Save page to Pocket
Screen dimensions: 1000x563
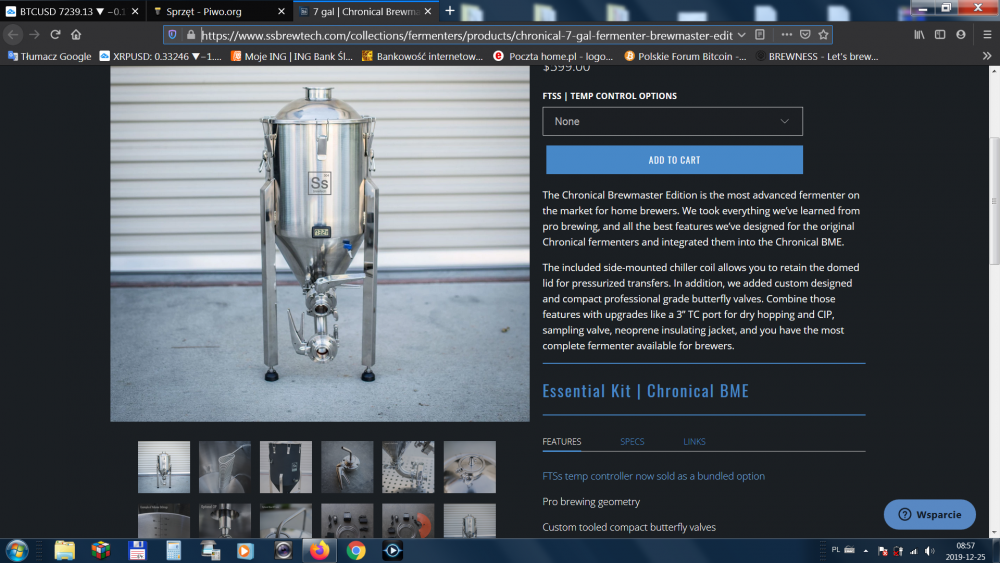(x=805, y=34)
